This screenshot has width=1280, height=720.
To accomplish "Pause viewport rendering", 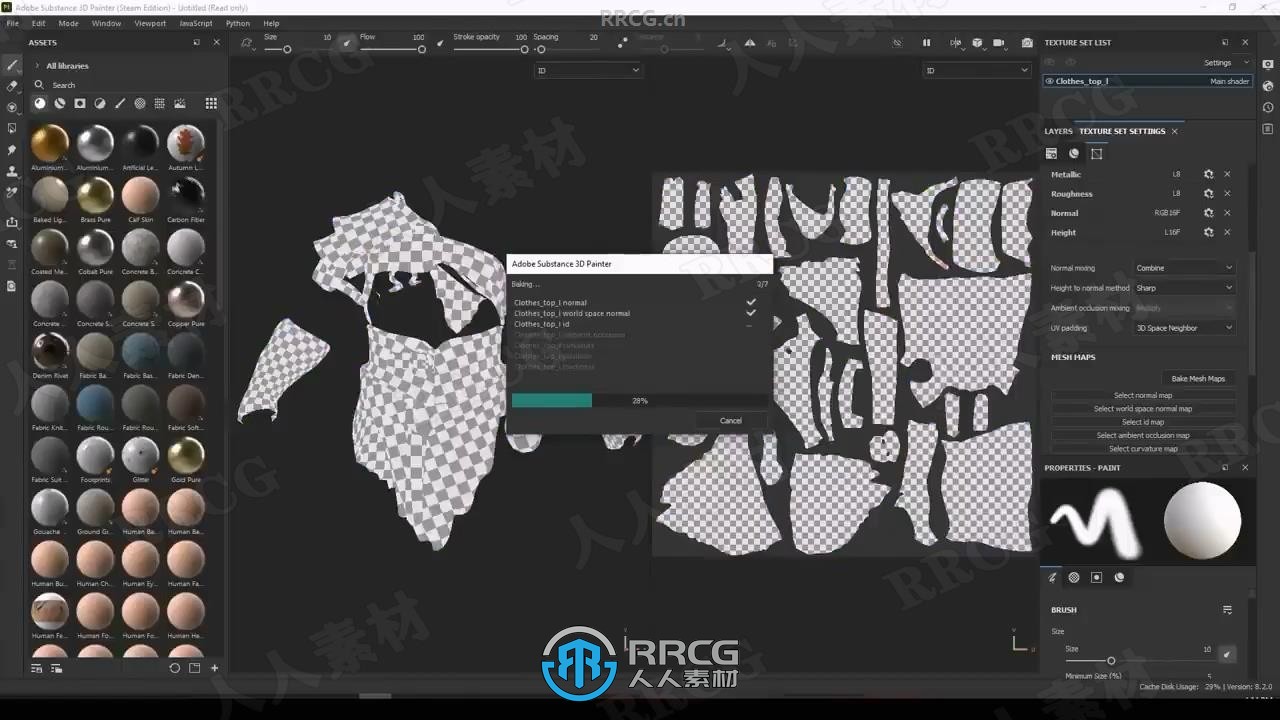I will tap(926, 43).
